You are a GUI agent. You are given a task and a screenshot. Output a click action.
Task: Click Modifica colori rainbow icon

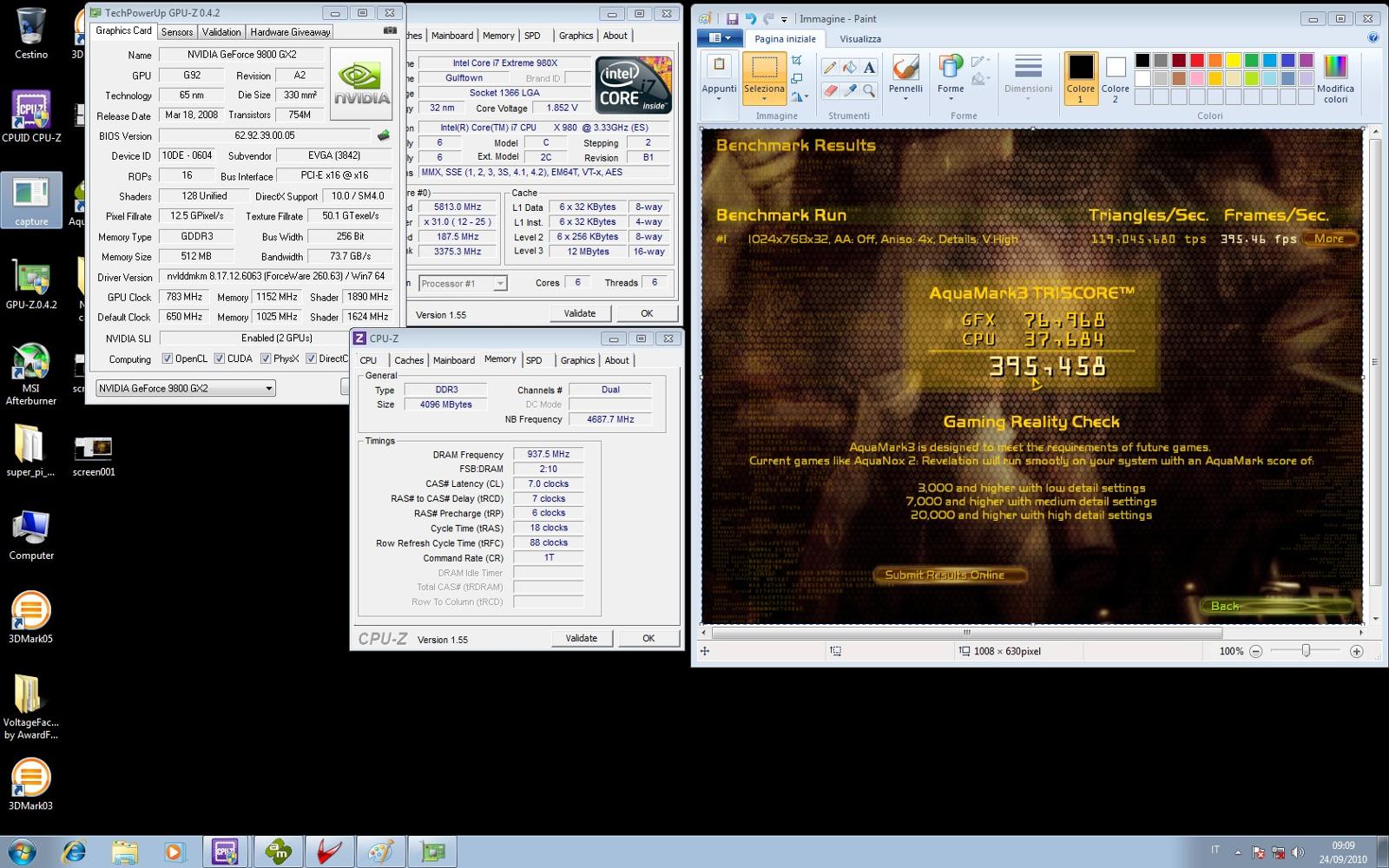(x=1335, y=79)
